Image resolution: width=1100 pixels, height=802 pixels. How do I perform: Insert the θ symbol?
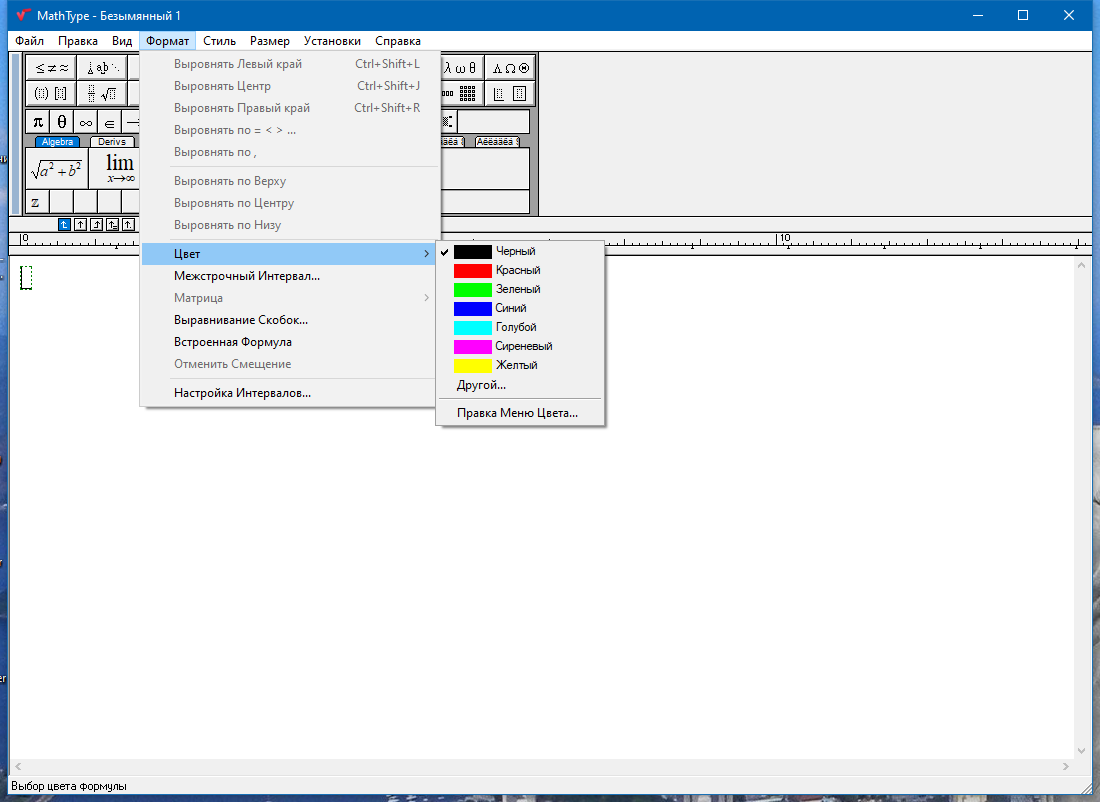[x=62, y=122]
